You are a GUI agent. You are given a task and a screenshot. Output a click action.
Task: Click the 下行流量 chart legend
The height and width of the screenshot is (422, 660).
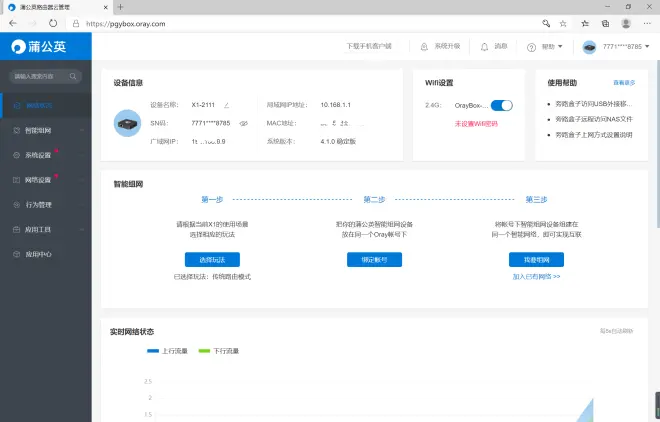(218, 351)
